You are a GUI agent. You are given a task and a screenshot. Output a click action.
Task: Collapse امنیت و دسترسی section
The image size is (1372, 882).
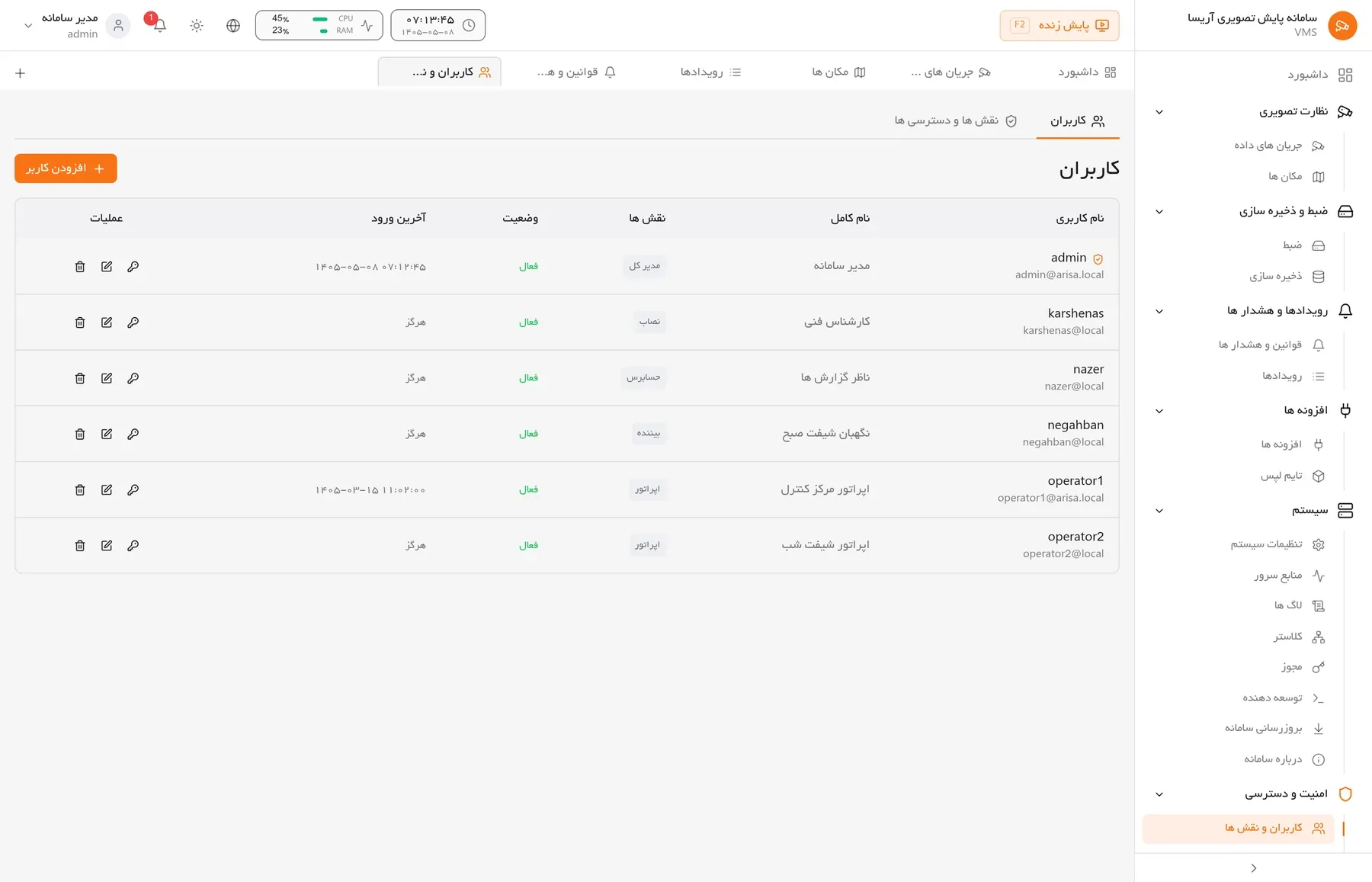1159,794
